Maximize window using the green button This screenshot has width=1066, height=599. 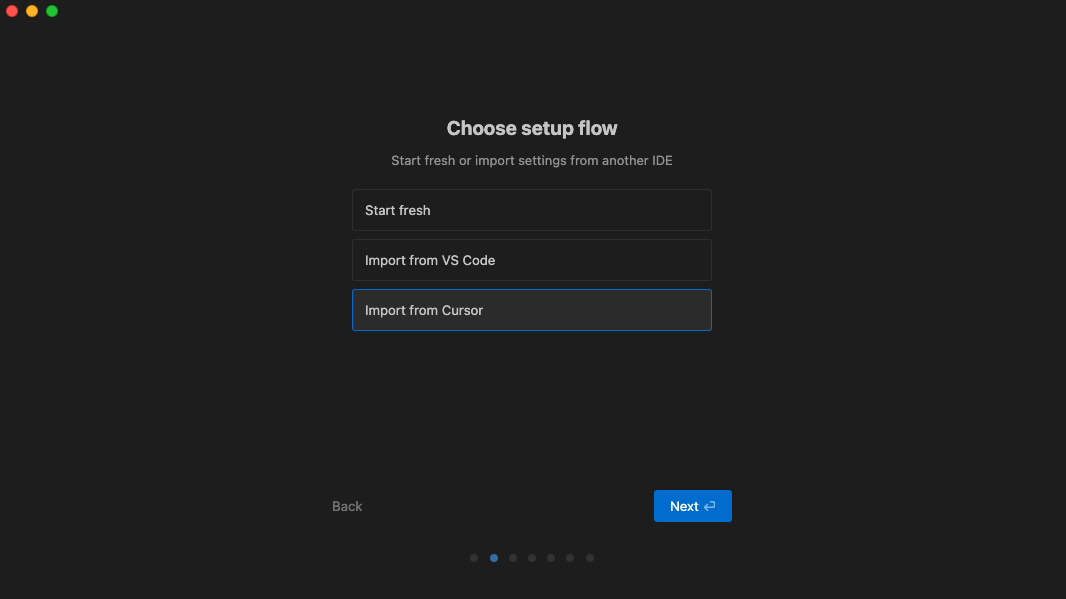(x=52, y=11)
